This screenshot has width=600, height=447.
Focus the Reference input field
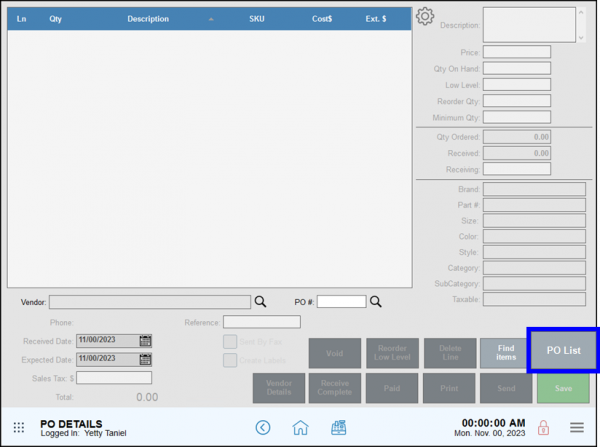262,322
